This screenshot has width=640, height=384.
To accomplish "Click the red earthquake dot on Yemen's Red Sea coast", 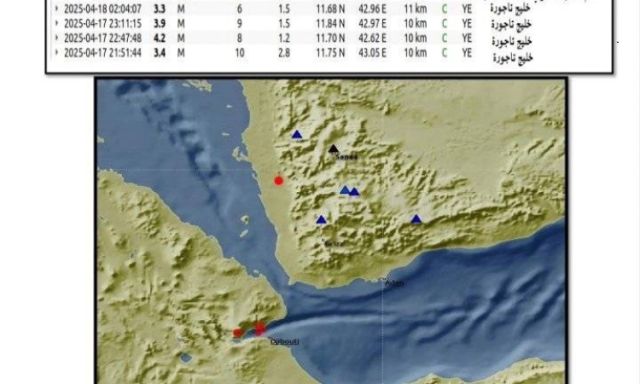I will [x=279, y=181].
